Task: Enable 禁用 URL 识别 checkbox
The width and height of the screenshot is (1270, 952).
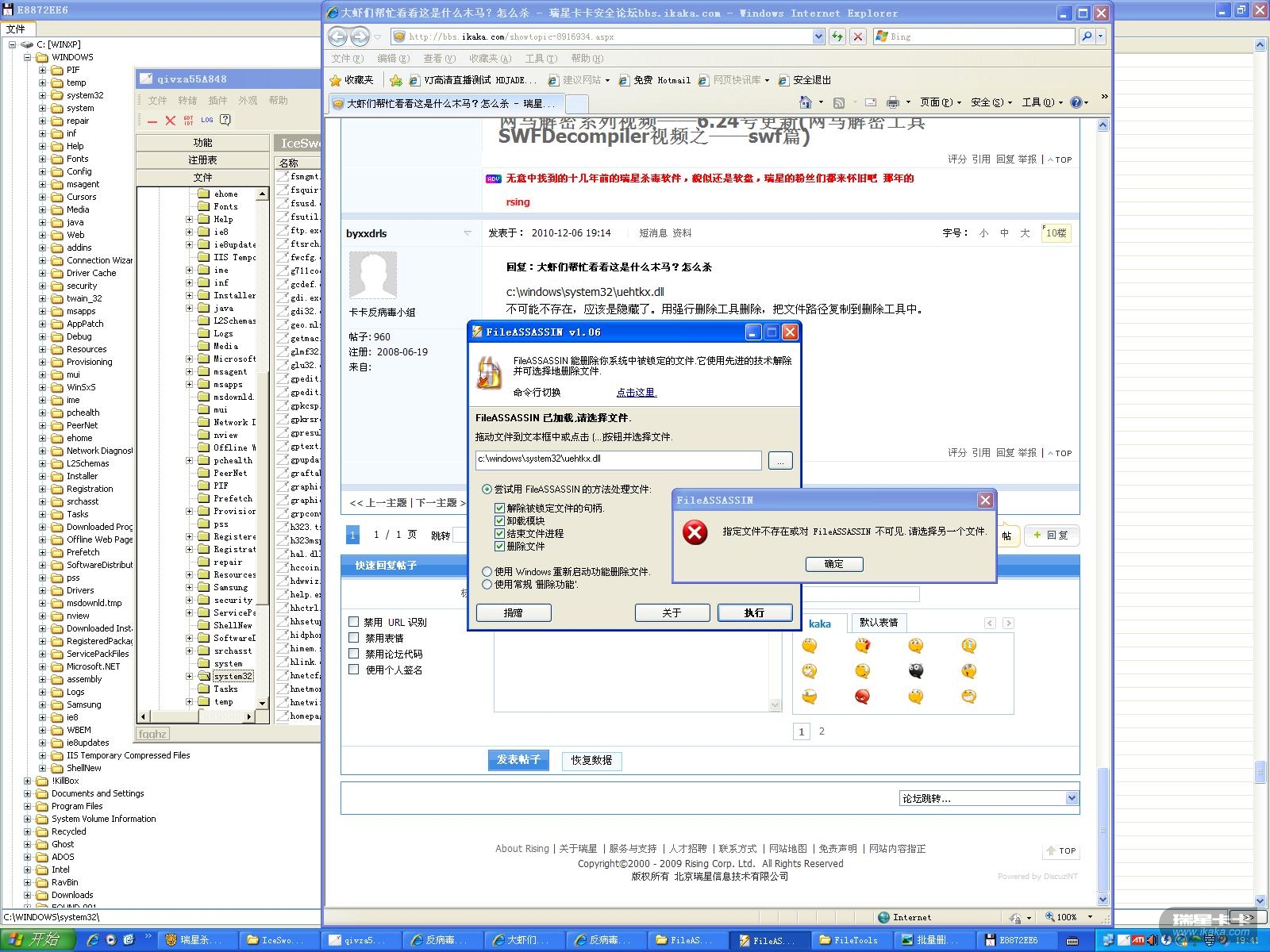Action: click(x=354, y=622)
